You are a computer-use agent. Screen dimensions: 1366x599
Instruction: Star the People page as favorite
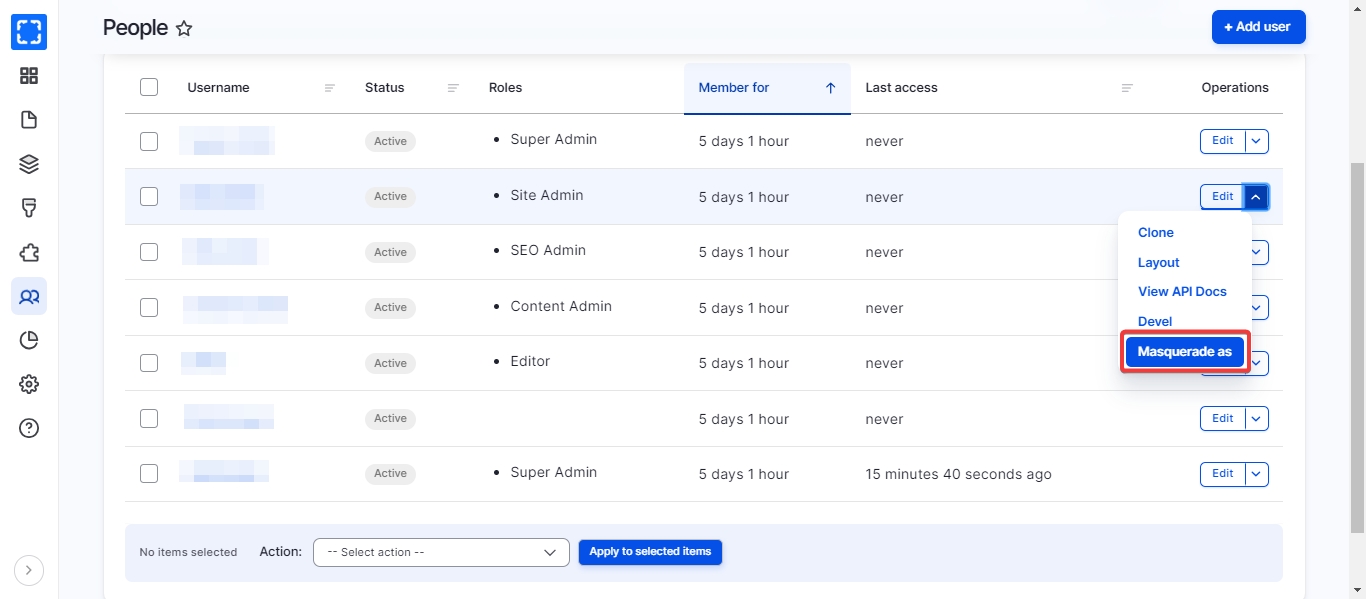pyautogui.click(x=184, y=29)
